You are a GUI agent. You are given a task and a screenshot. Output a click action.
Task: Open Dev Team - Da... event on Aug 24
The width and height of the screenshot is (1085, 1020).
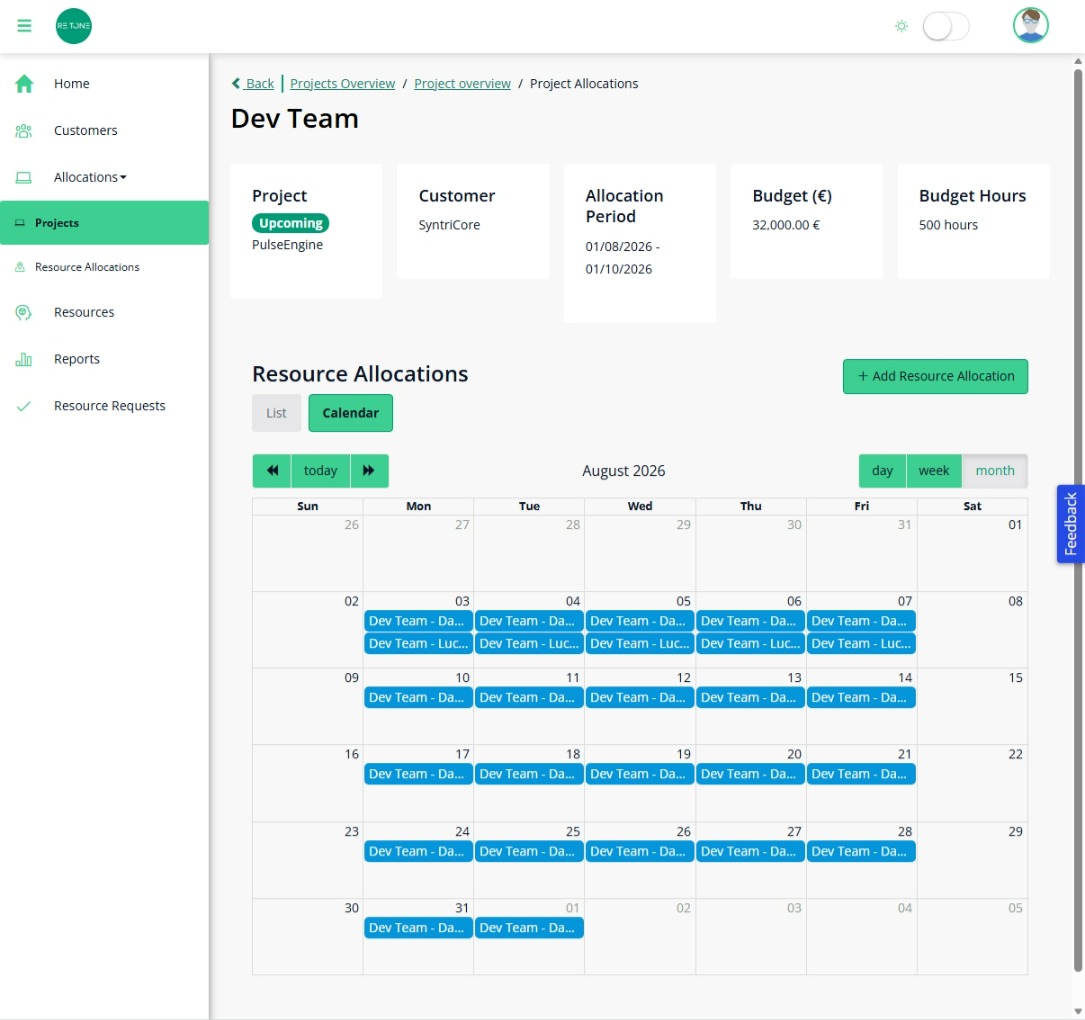pos(418,852)
